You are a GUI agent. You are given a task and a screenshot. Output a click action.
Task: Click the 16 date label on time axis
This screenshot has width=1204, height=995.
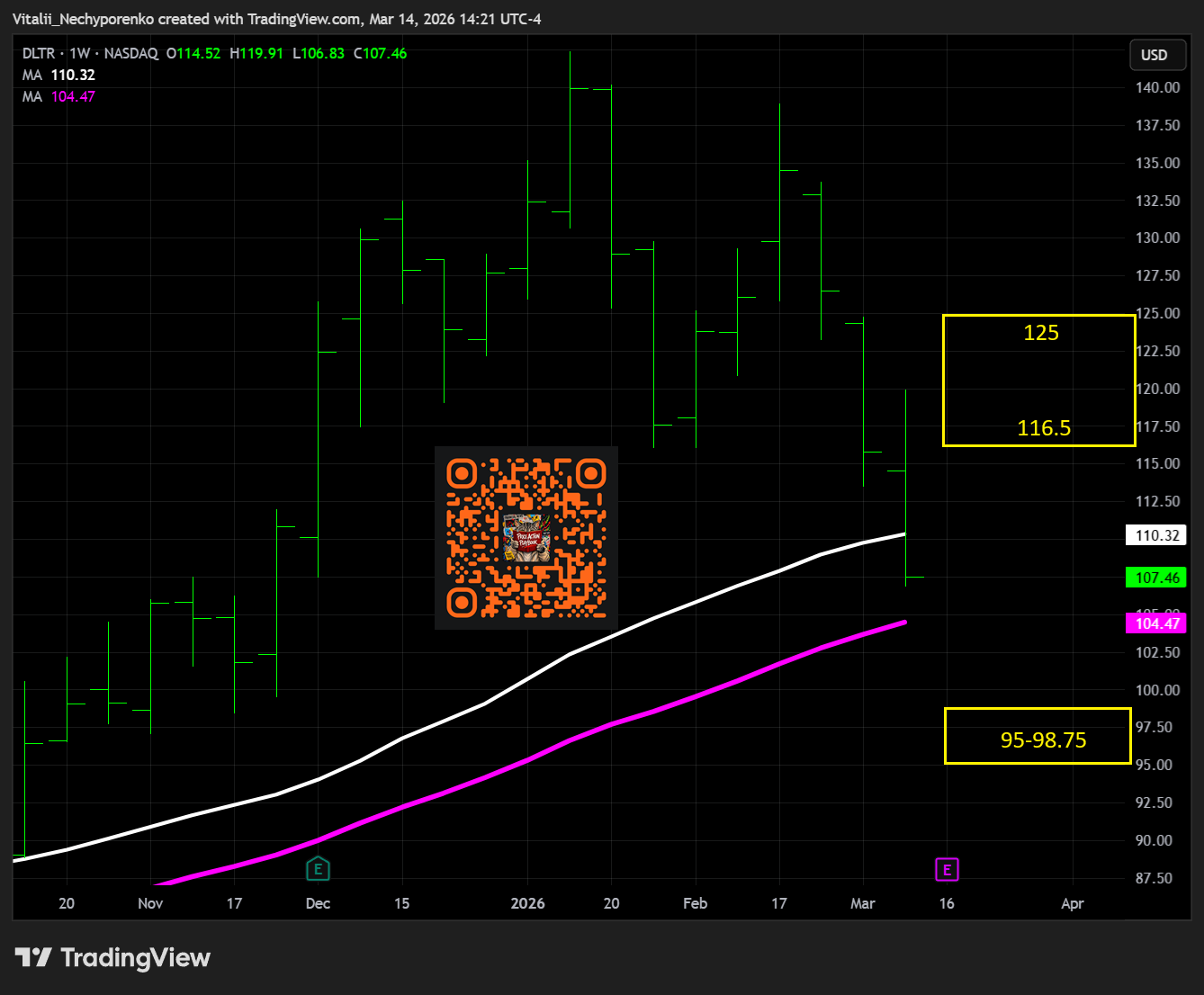[x=947, y=903]
